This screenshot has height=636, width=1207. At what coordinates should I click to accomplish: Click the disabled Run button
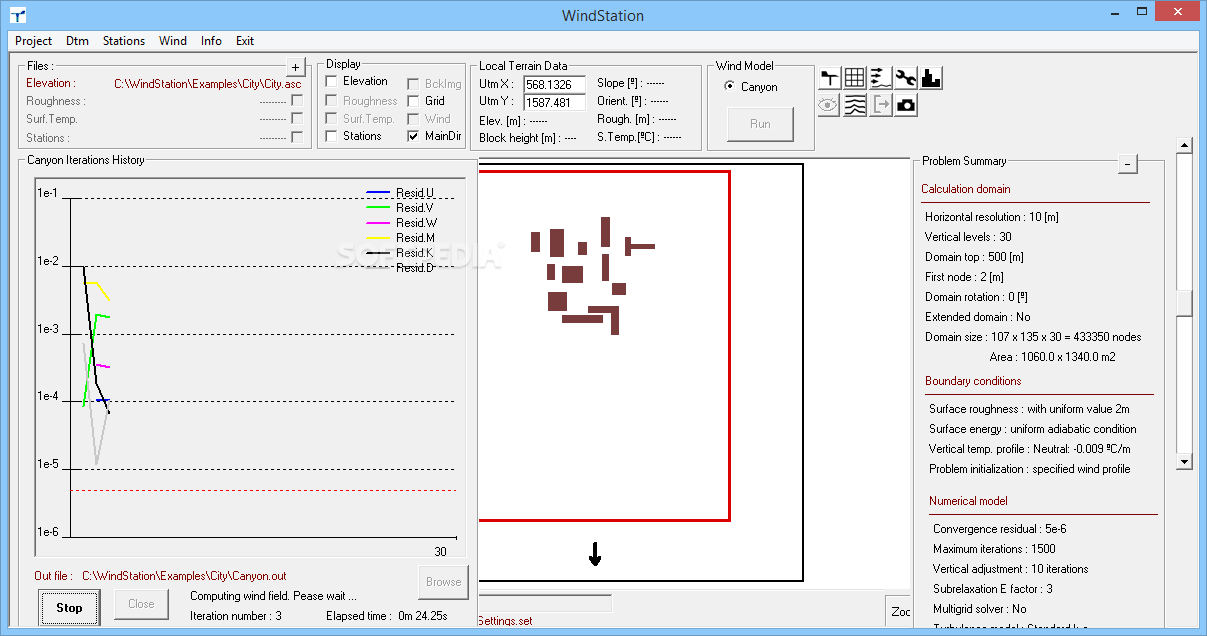(760, 124)
